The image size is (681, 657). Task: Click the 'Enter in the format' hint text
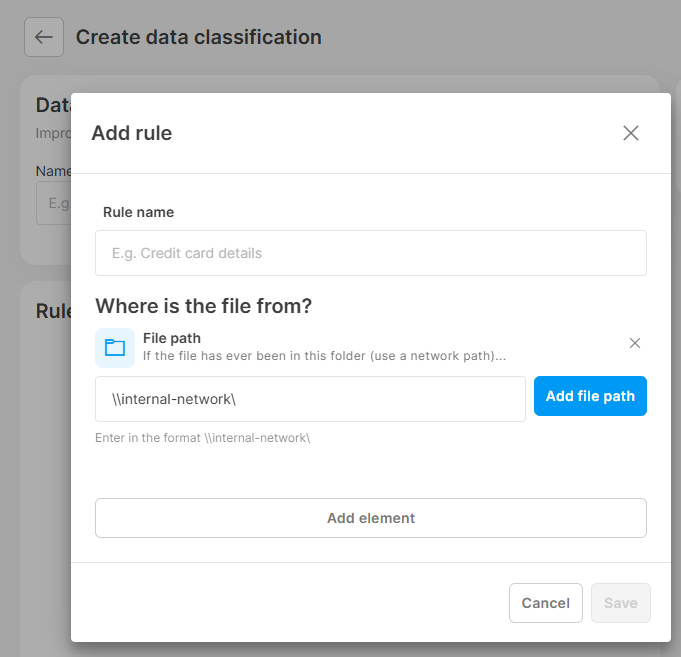(202, 438)
